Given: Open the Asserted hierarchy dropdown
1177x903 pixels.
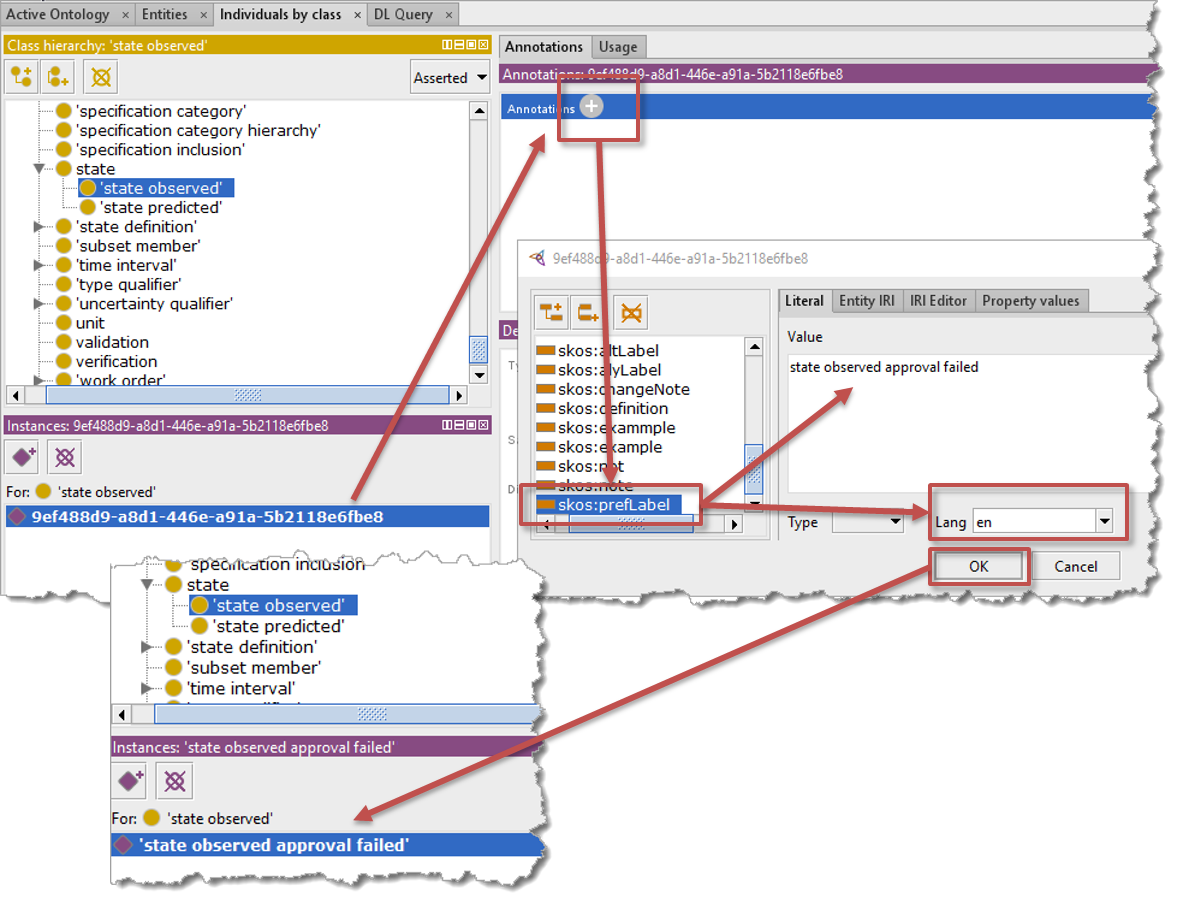Looking at the screenshot, I should (450, 77).
